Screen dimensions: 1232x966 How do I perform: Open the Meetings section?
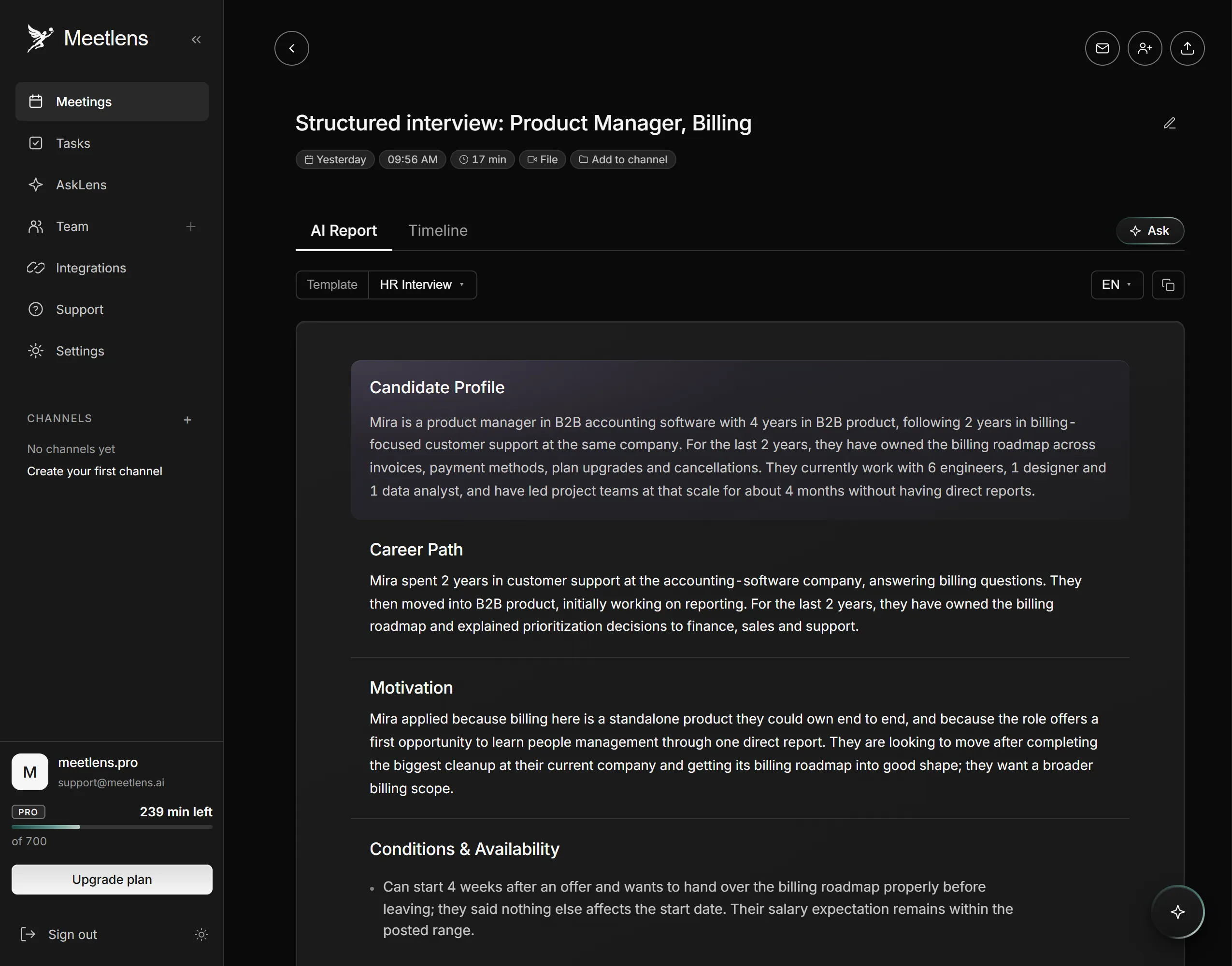(112, 102)
